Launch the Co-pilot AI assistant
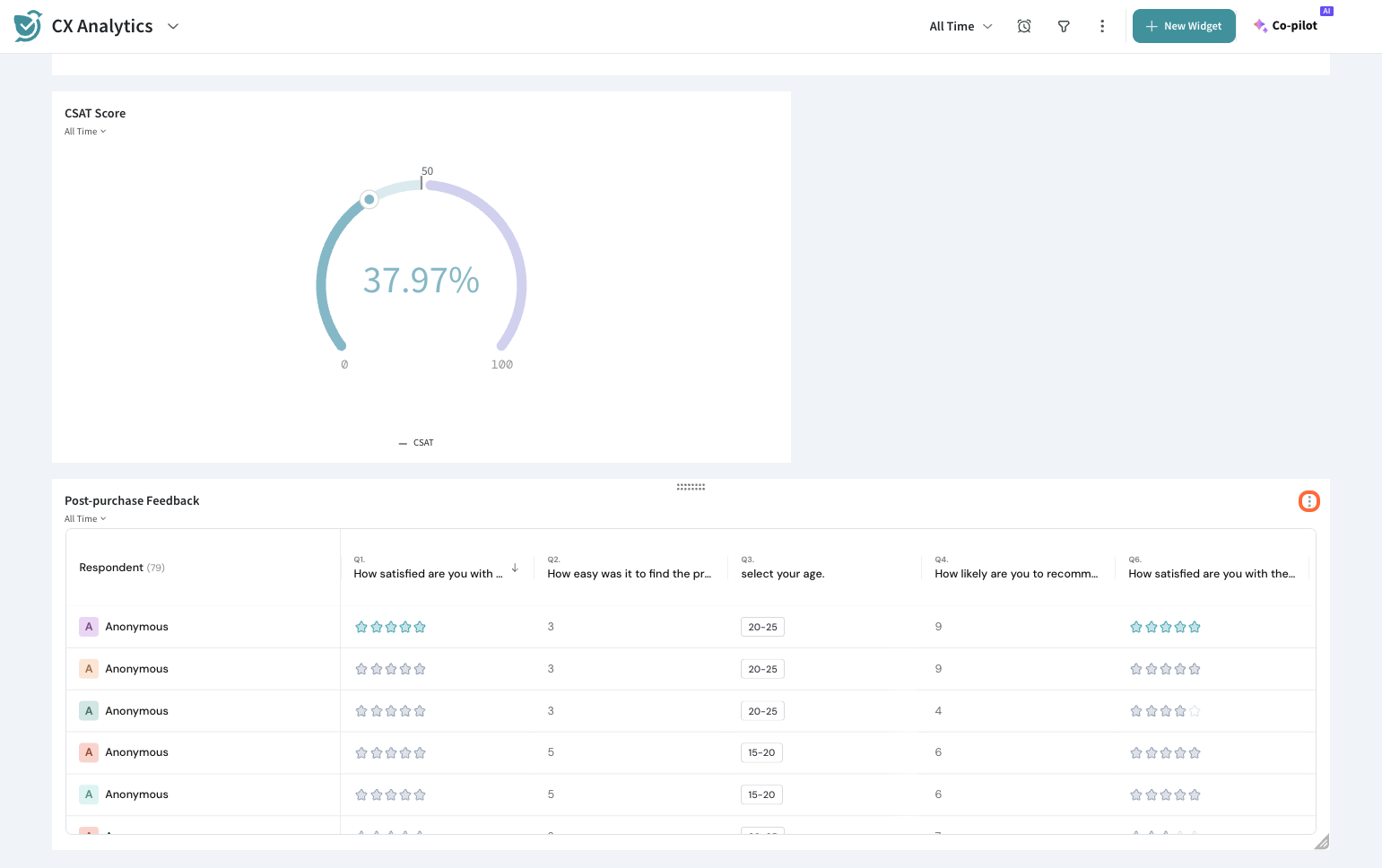Screen dimensions: 1382x868 pos(1286,26)
